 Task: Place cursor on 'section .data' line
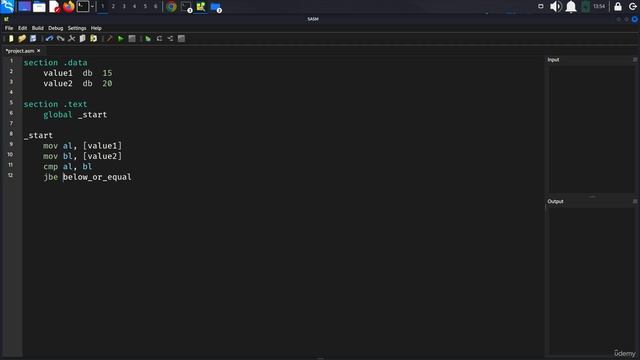(x=56, y=63)
